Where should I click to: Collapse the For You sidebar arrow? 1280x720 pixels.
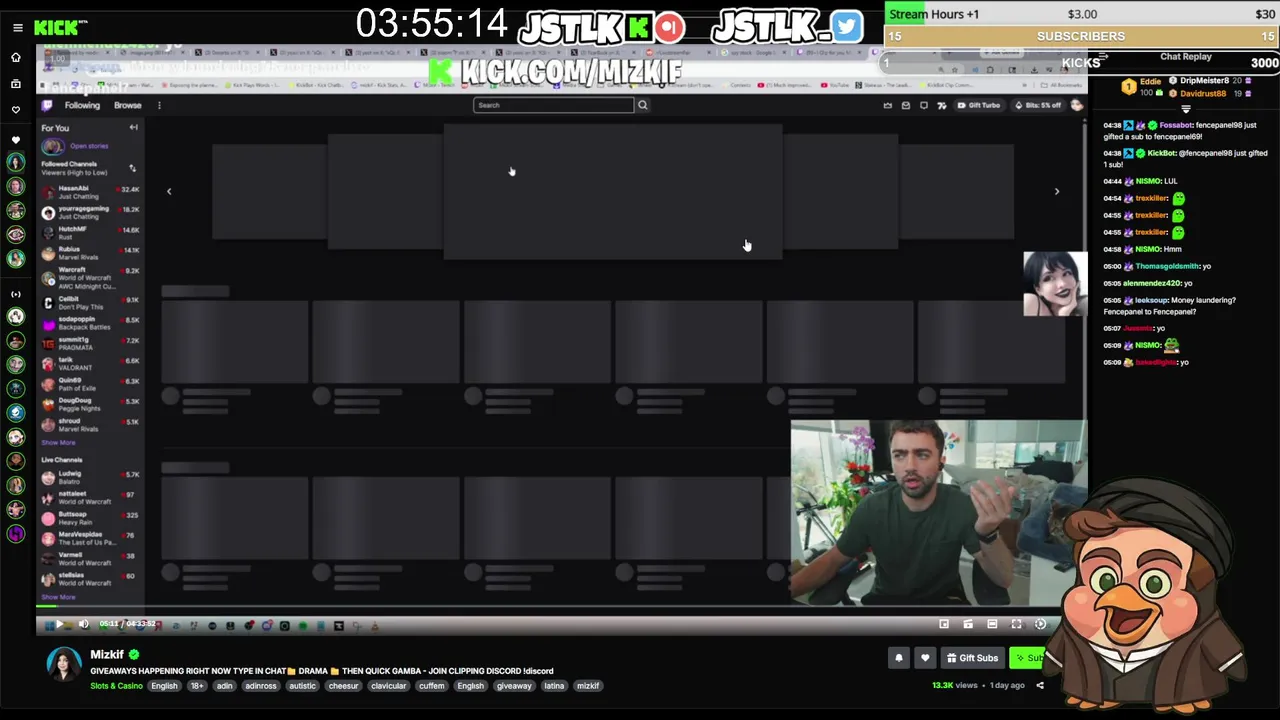click(x=133, y=127)
